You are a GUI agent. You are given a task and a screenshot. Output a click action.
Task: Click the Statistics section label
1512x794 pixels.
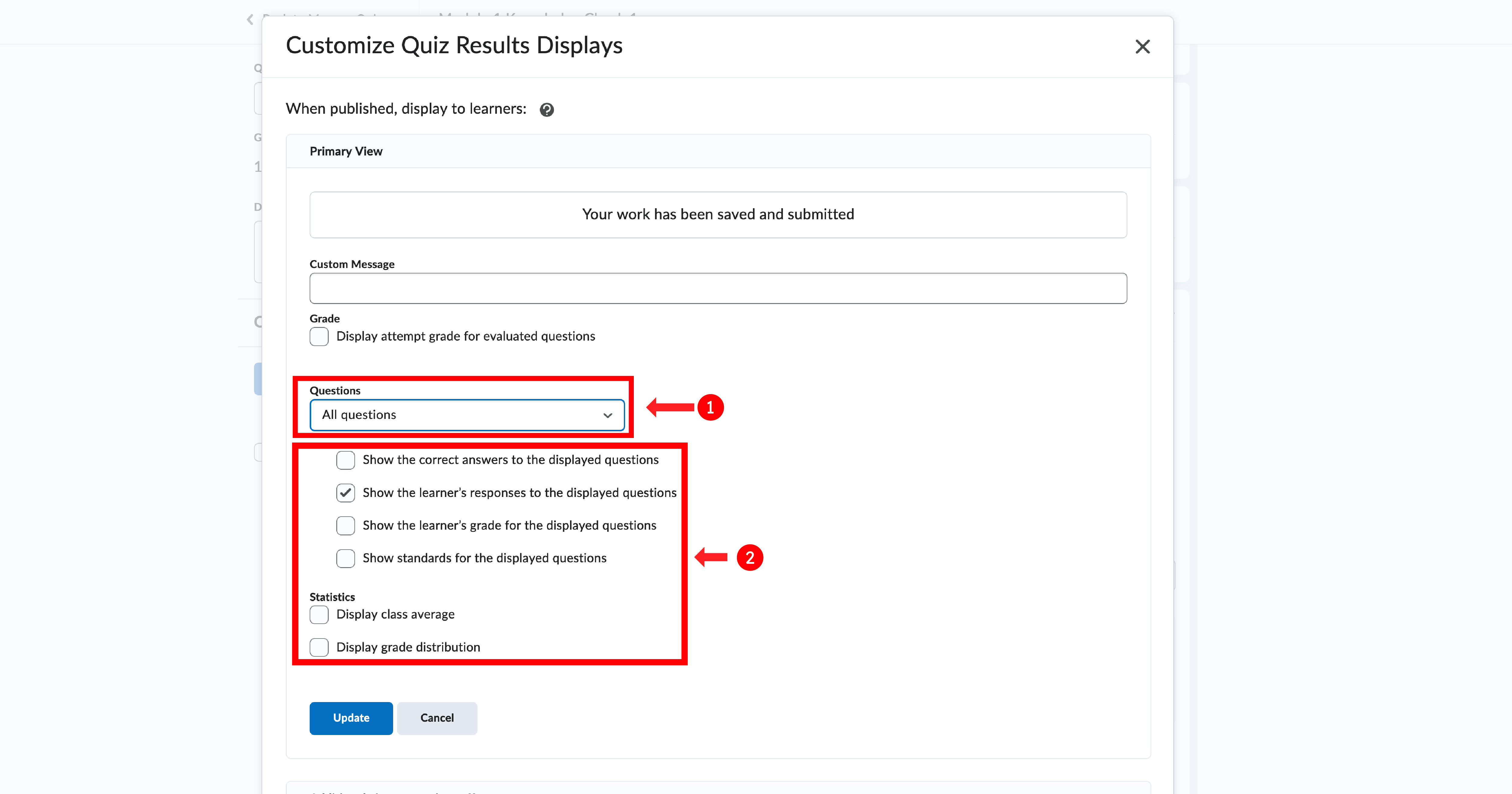click(x=332, y=597)
